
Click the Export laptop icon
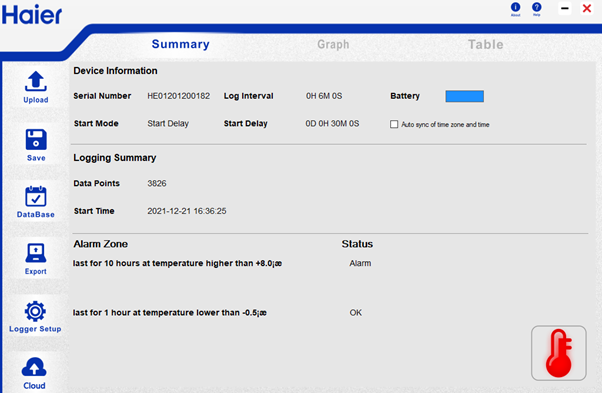click(x=36, y=253)
